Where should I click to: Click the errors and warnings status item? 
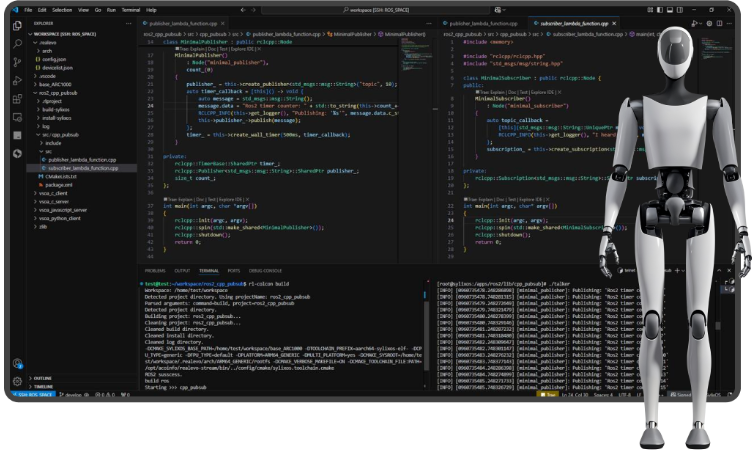click(x=105, y=395)
